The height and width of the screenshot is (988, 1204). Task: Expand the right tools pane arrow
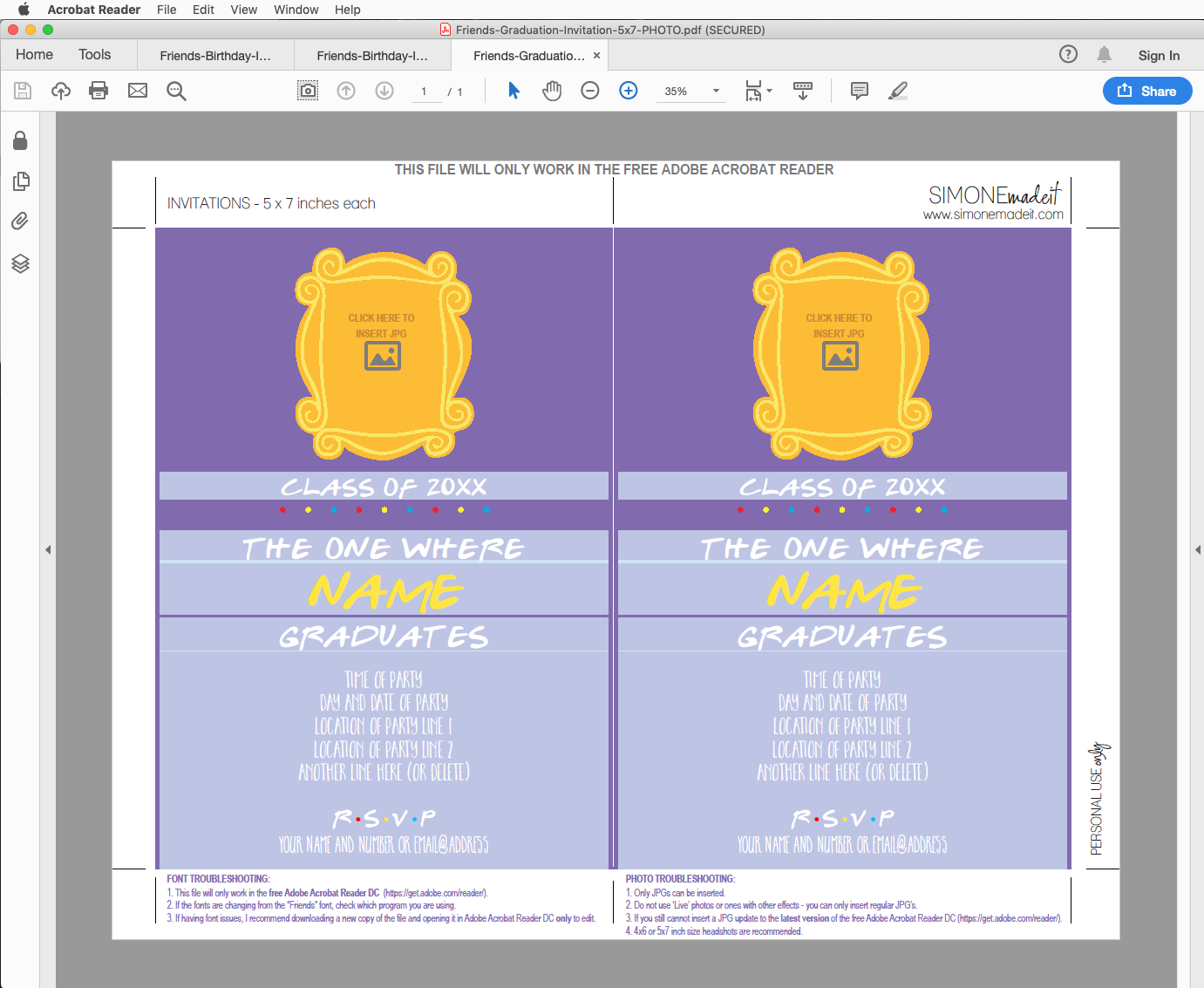click(1198, 549)
